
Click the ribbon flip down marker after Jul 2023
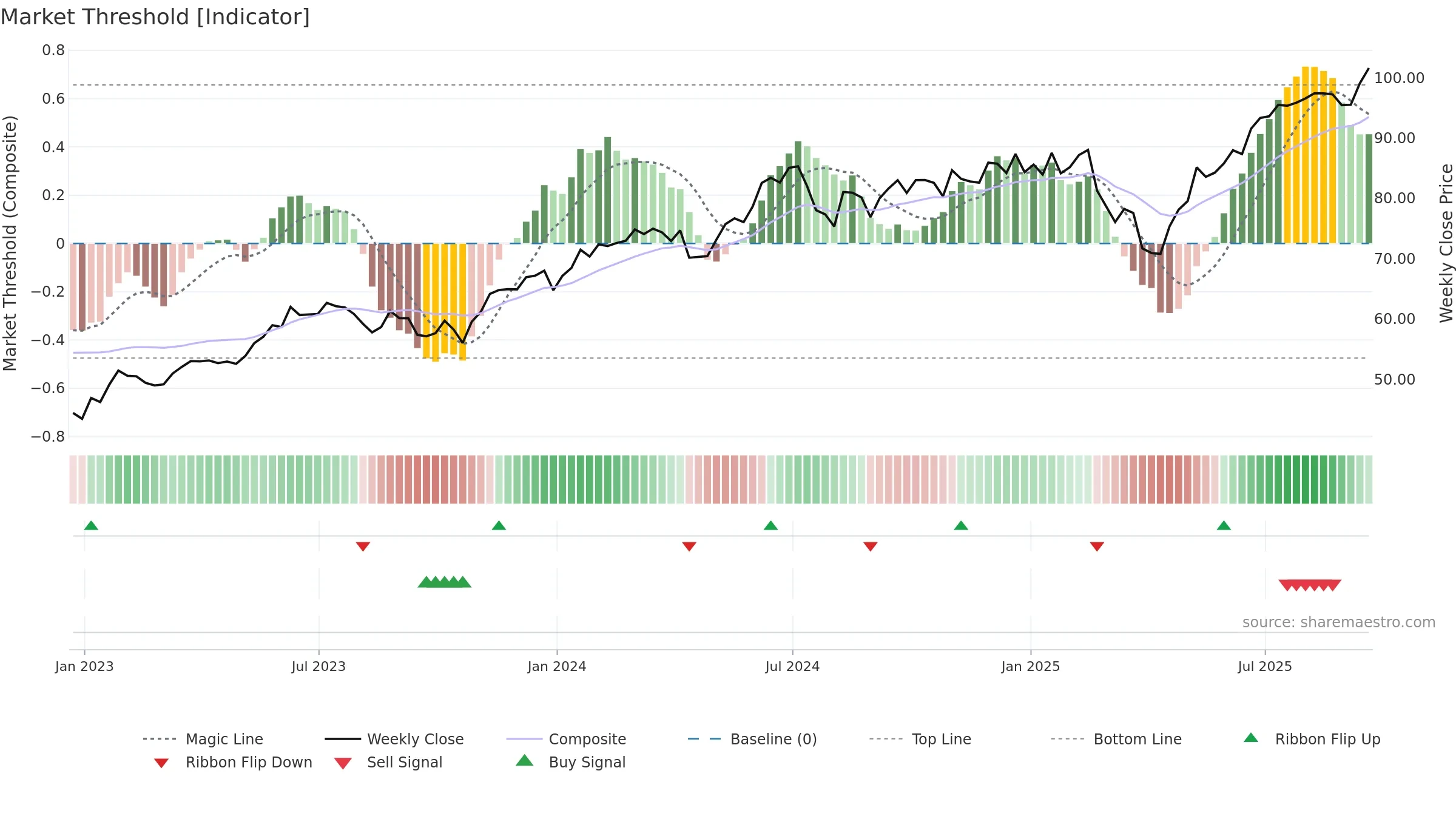click(x=363, y=547)
